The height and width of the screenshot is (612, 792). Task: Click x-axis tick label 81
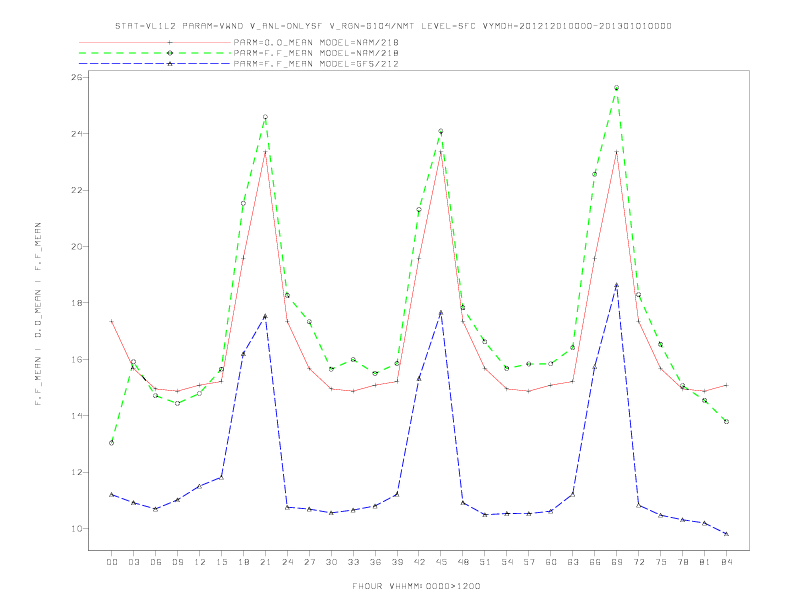coord(705,562)
